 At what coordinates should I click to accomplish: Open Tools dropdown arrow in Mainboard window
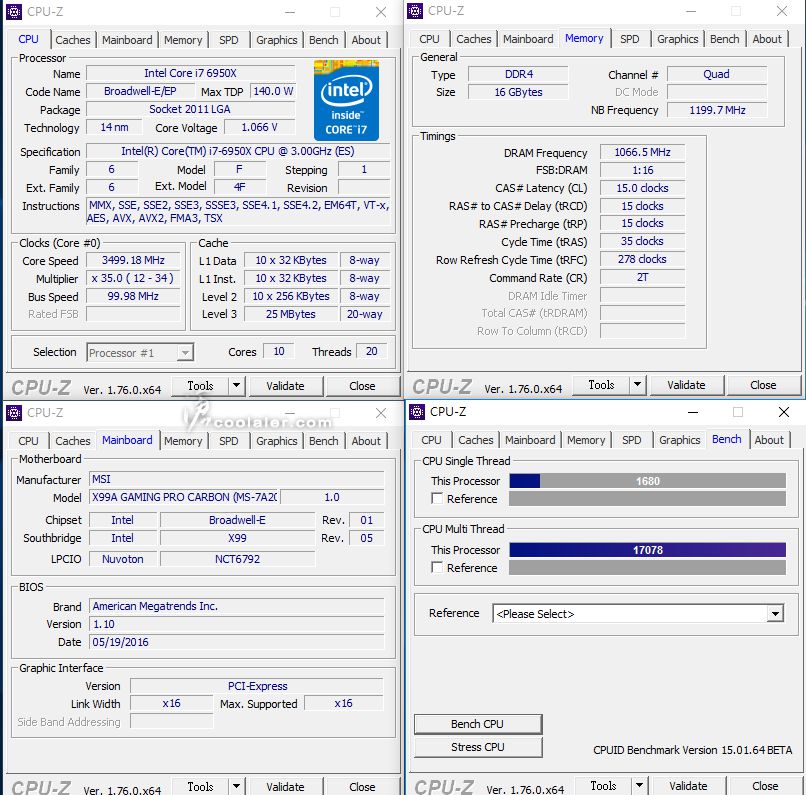236,786
